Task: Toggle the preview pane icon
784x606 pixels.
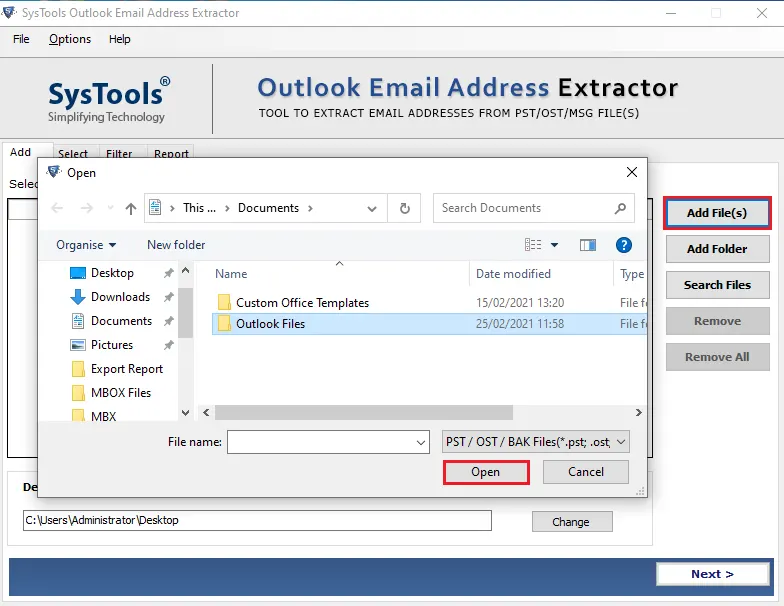Action: pos(588,245)
